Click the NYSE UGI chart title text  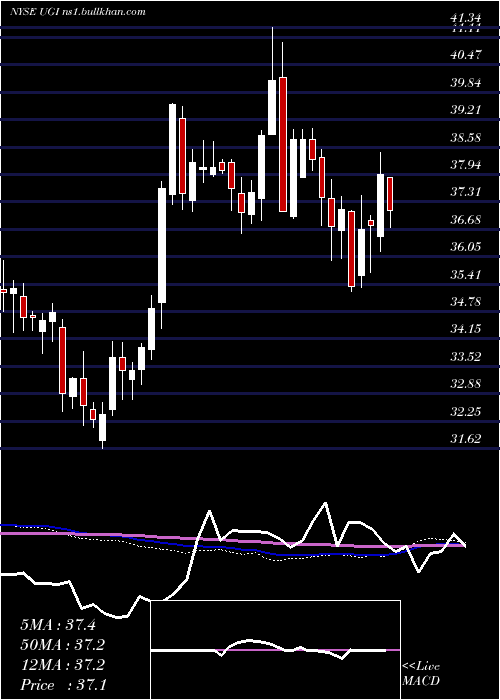pyautogui.click(x=78, y=12)
